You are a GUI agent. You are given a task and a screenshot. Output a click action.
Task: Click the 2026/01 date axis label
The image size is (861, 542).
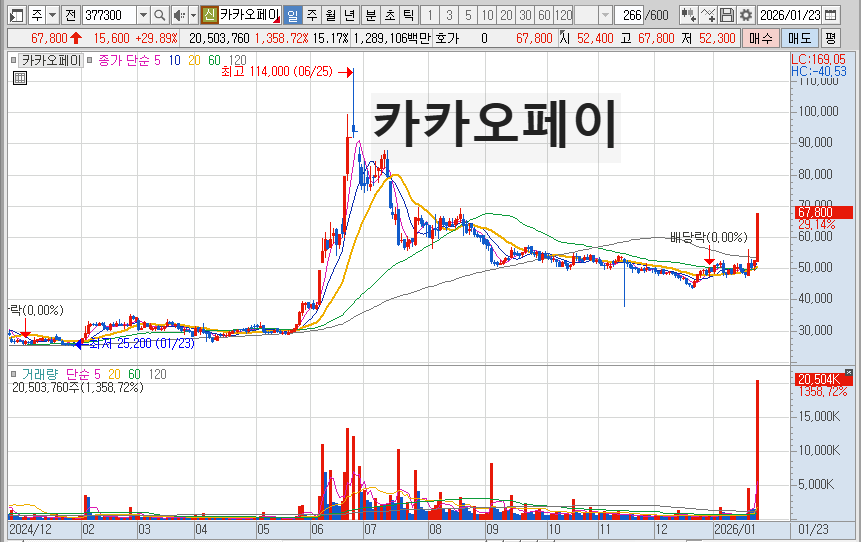pyautogui.click(x=736, y=530)
